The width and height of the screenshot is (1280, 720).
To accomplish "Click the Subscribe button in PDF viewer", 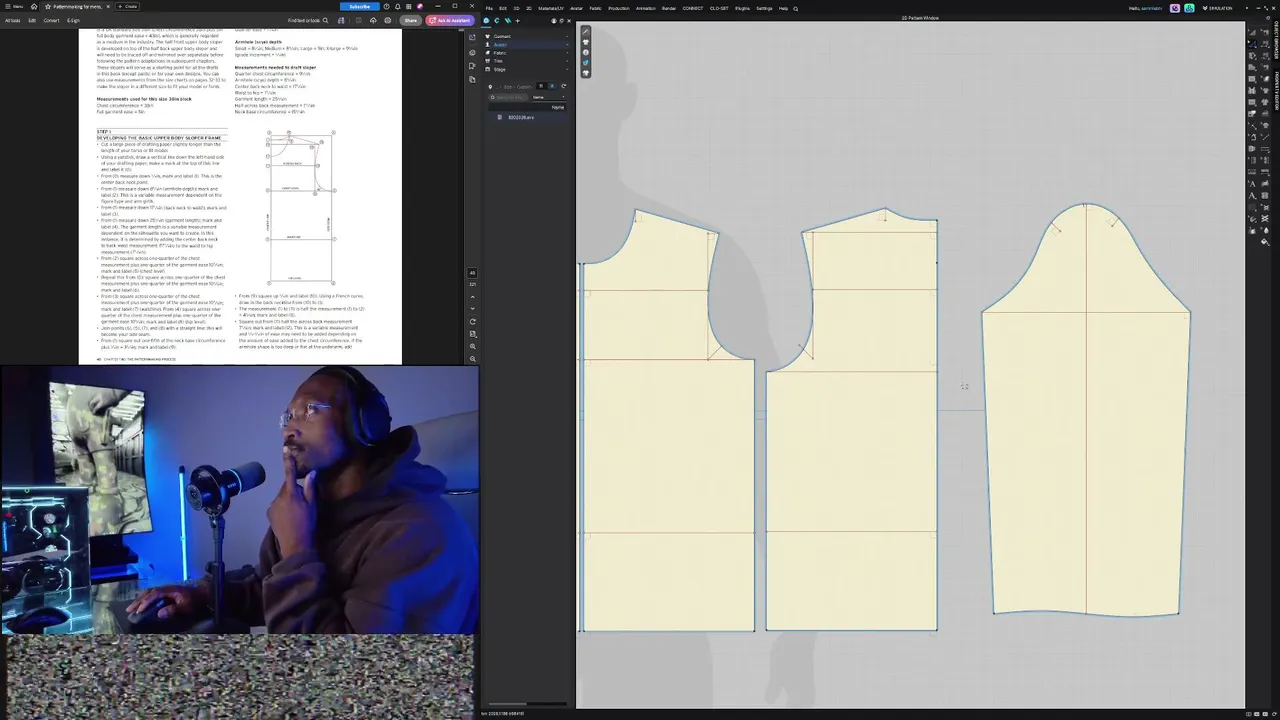I will point(360,7).
